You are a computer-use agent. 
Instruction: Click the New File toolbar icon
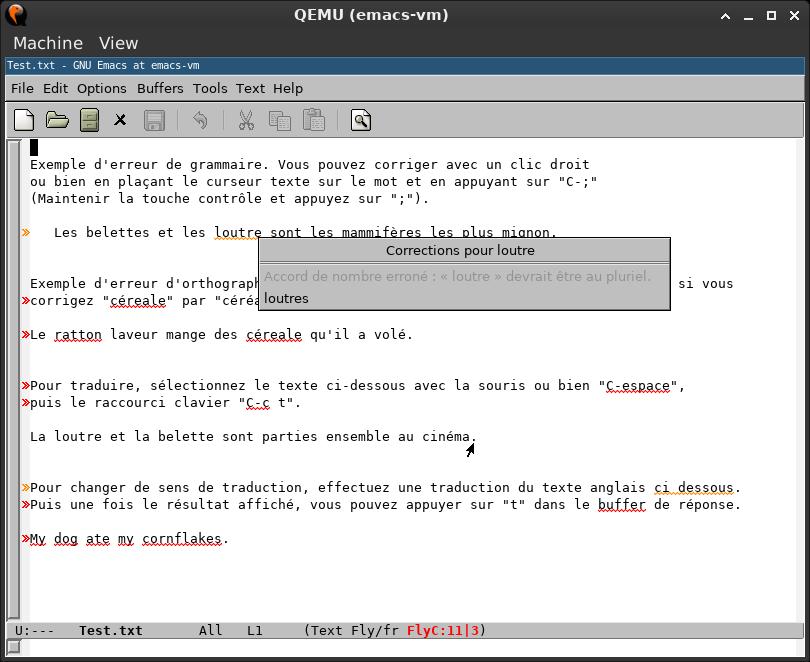click(x=24, y=121)
